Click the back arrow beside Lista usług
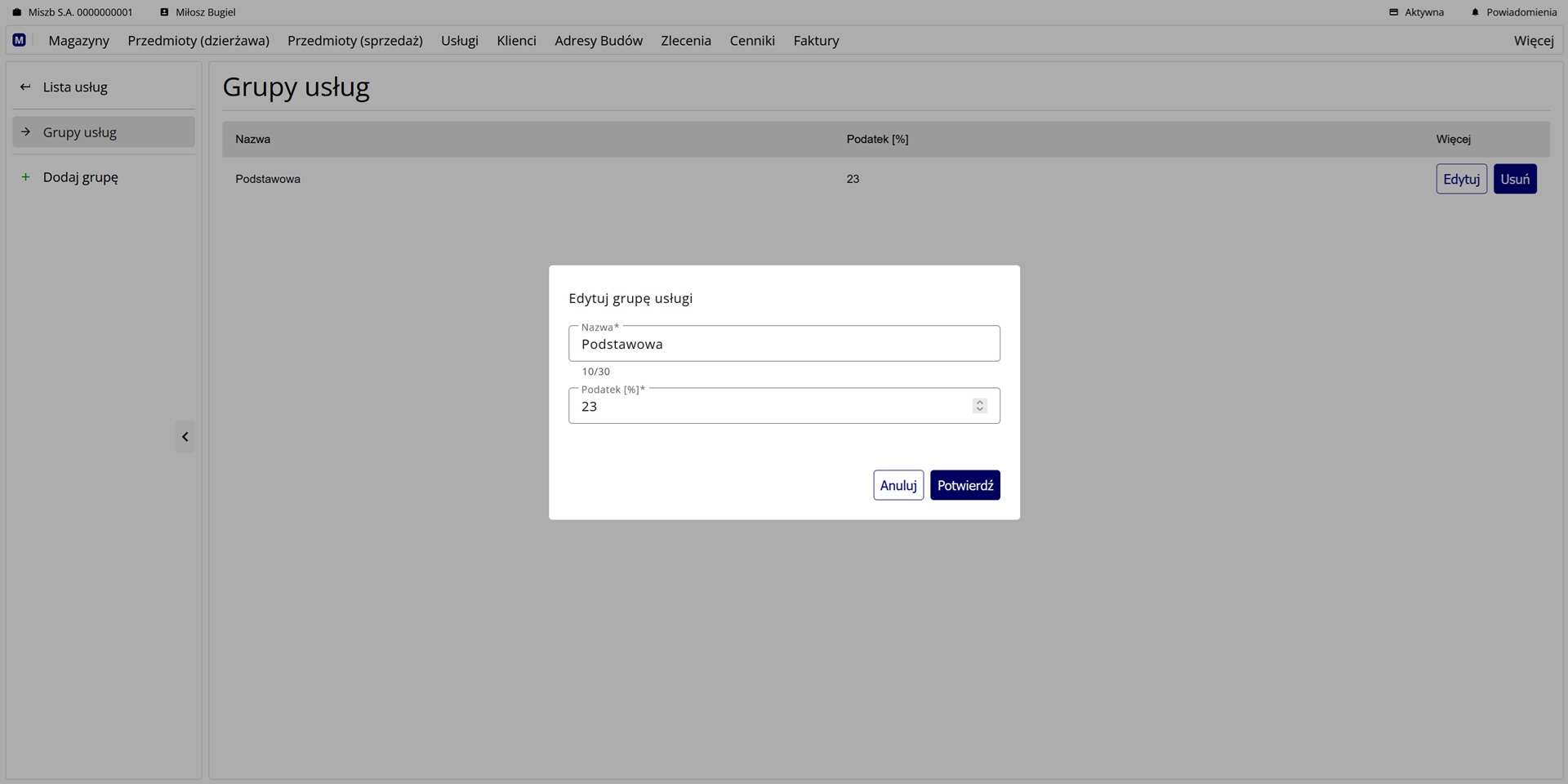The height and width of the screenshot is (784, 1568). pyautogui.click(x=25, y=87)
